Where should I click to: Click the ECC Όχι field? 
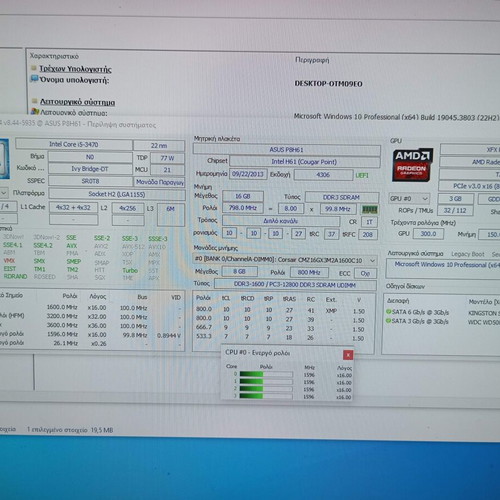(x=365, y=273)
